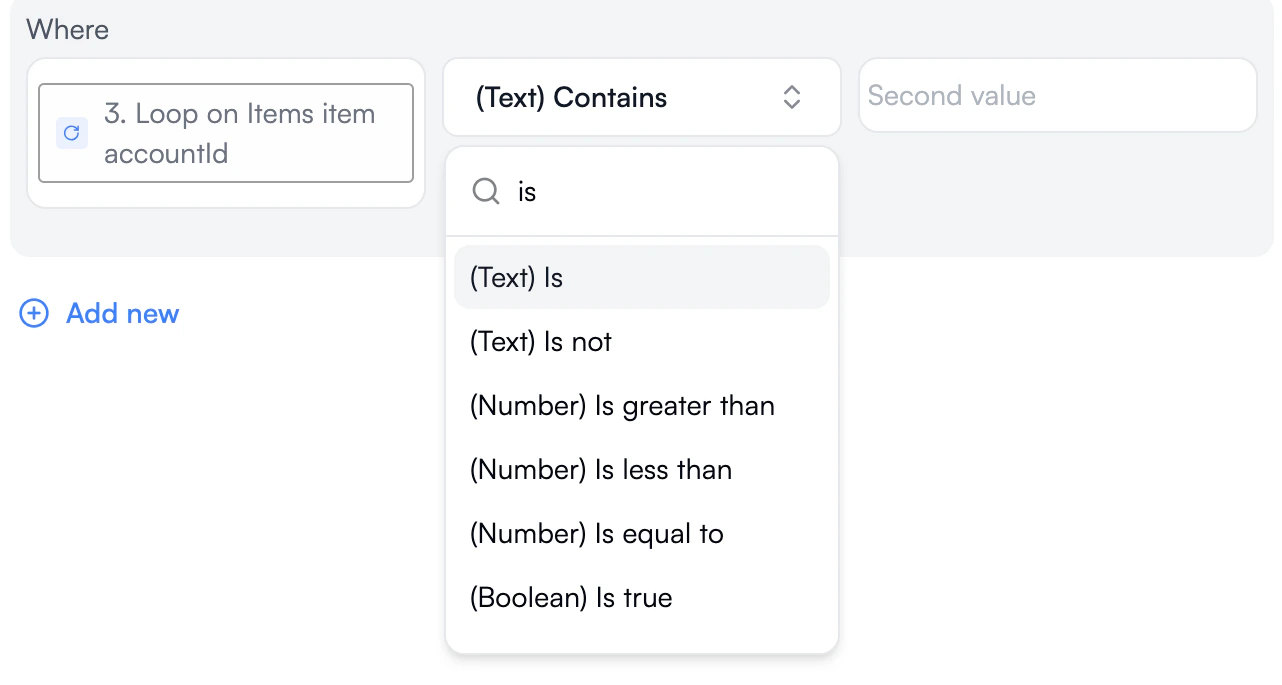This screenshot has width=1282, height=685.
Task: Click the Add new link
Action: [x=122, y=314]
